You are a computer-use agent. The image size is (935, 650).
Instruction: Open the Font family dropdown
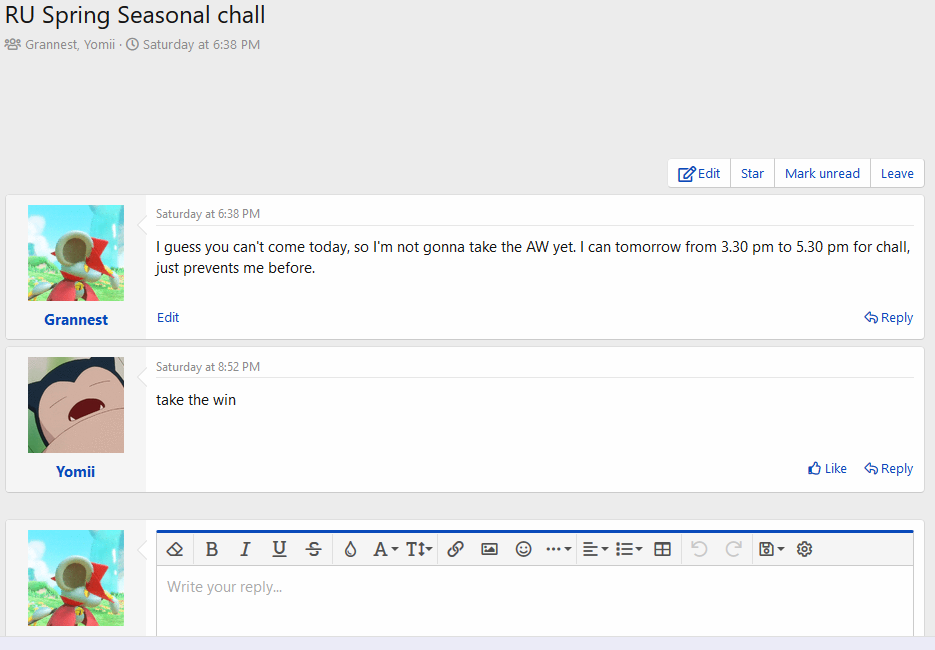pyautogui.click(x=385, y=549)
